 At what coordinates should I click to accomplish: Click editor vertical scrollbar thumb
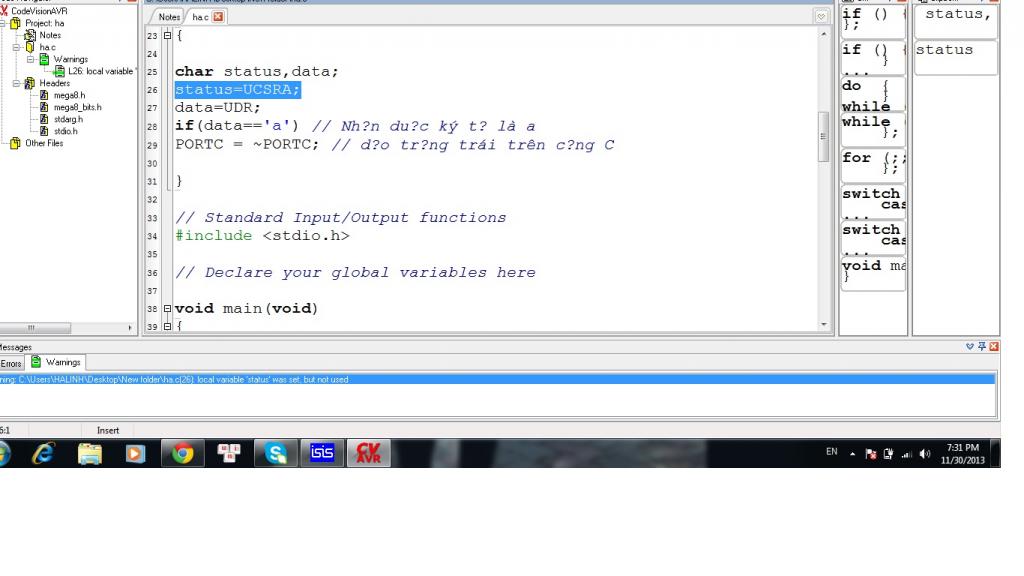tap(823, 136)
